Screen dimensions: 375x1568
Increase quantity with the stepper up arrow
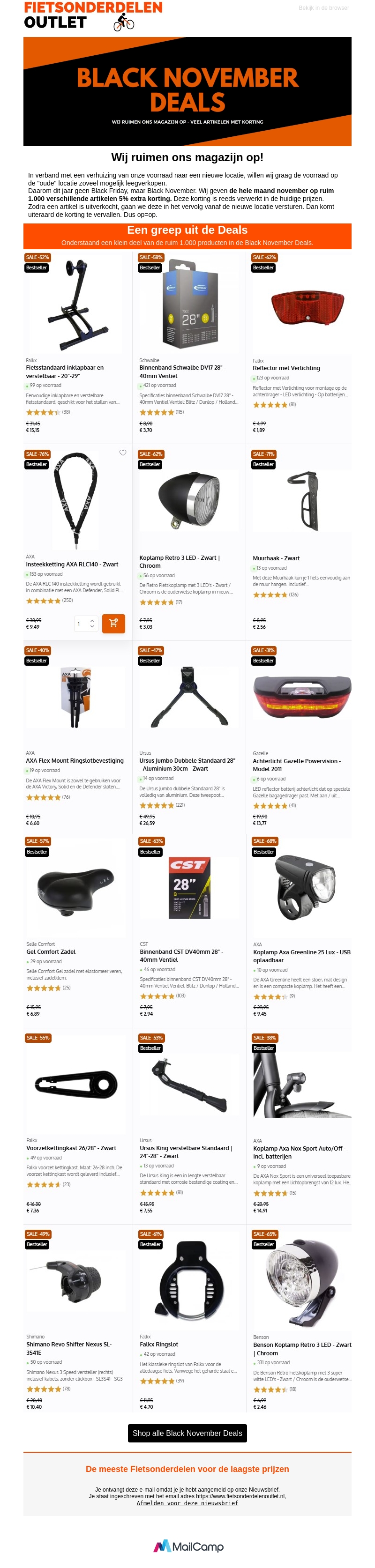[92, 621]
